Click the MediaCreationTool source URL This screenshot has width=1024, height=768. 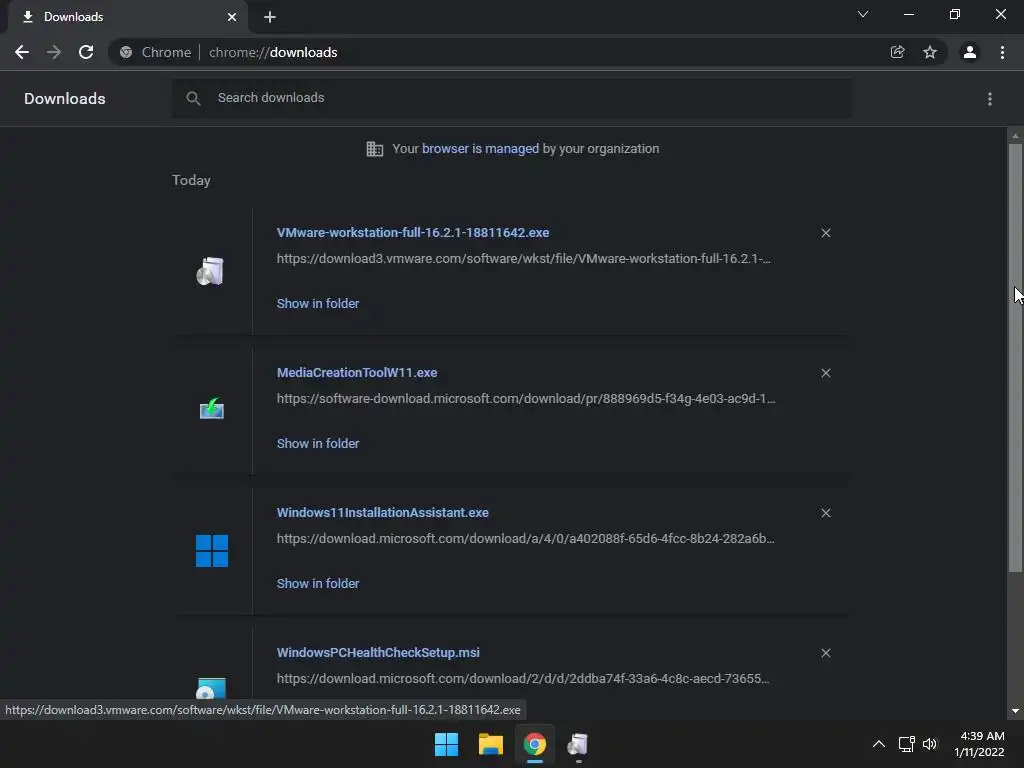[x=526, y=398]
